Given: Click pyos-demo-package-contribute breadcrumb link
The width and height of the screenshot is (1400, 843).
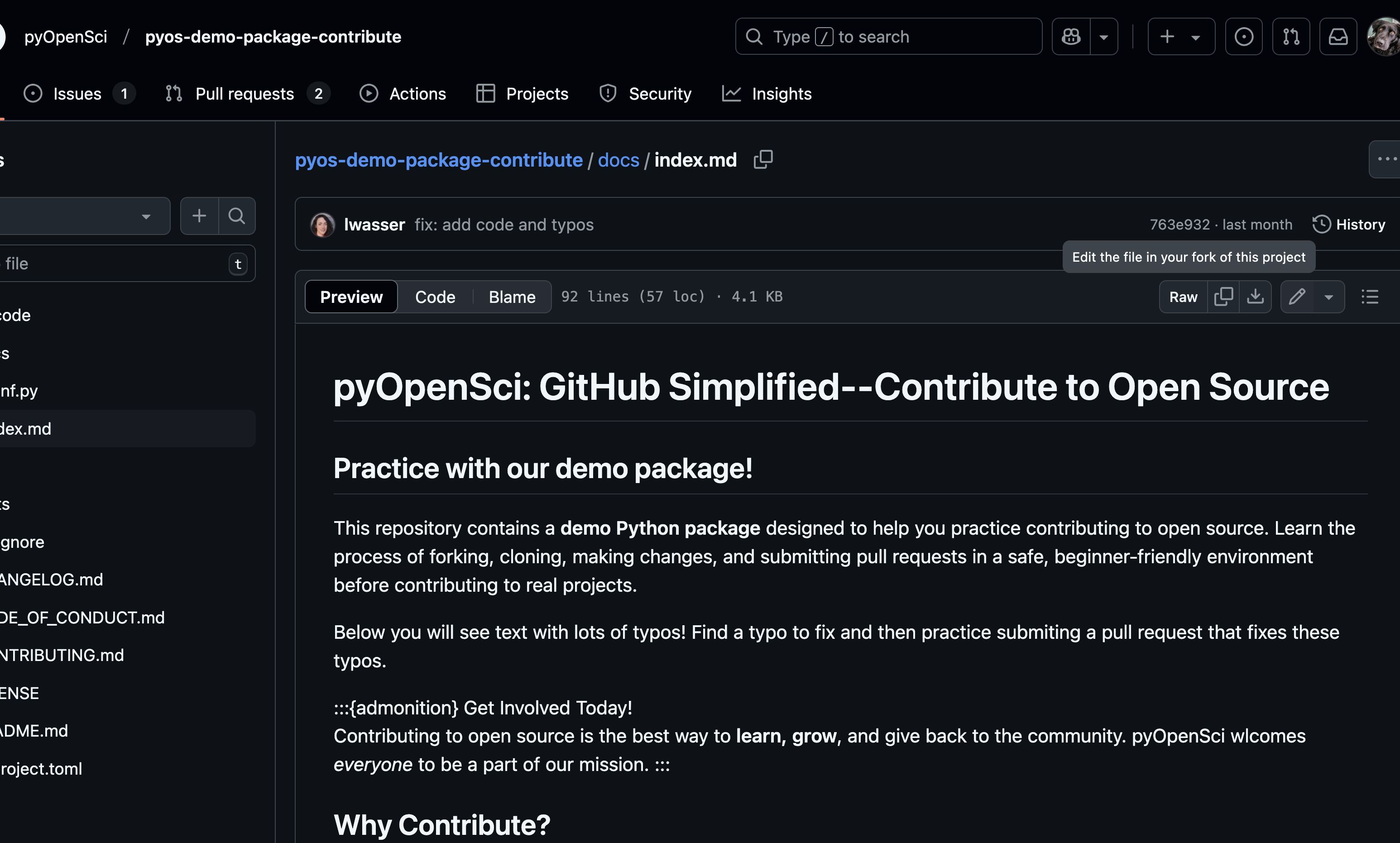Looking at the screenshot, I should (438, 160).
